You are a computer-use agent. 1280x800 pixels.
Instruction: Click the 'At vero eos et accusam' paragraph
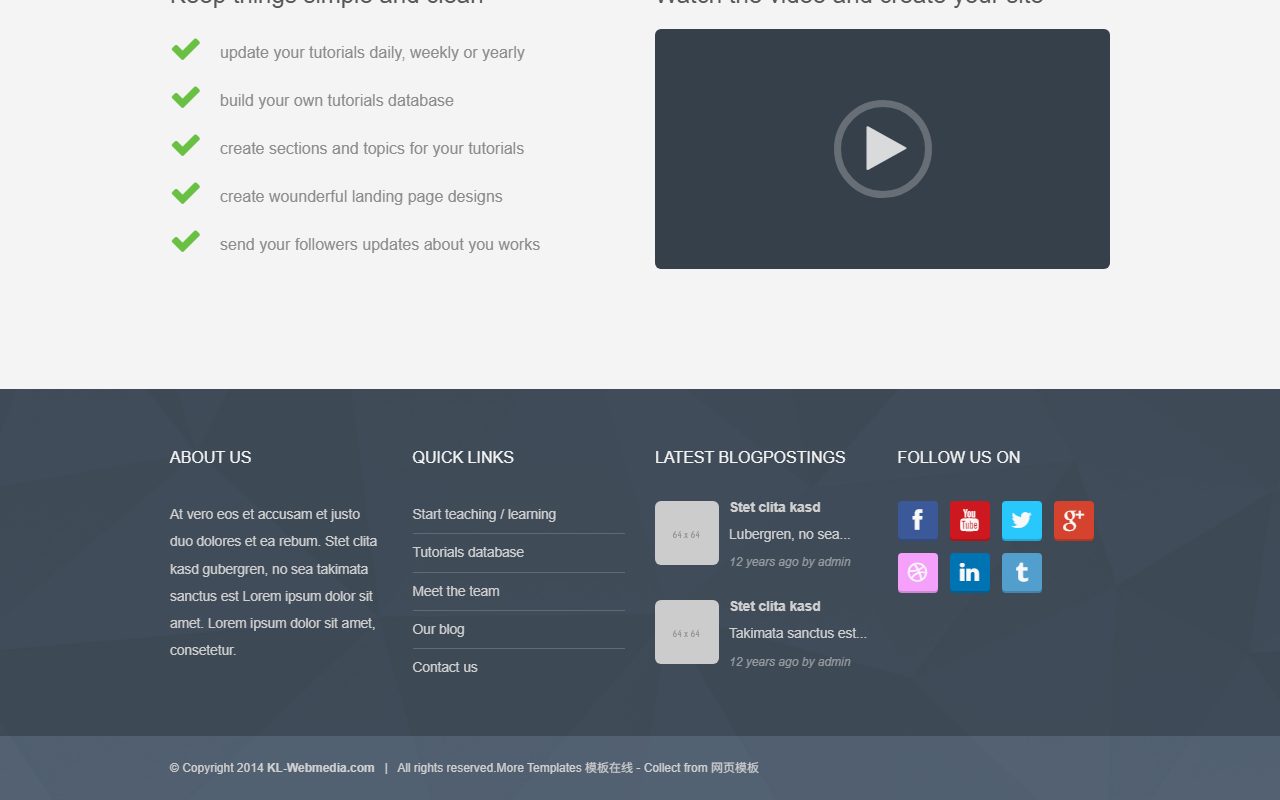(x=274, y=582)
